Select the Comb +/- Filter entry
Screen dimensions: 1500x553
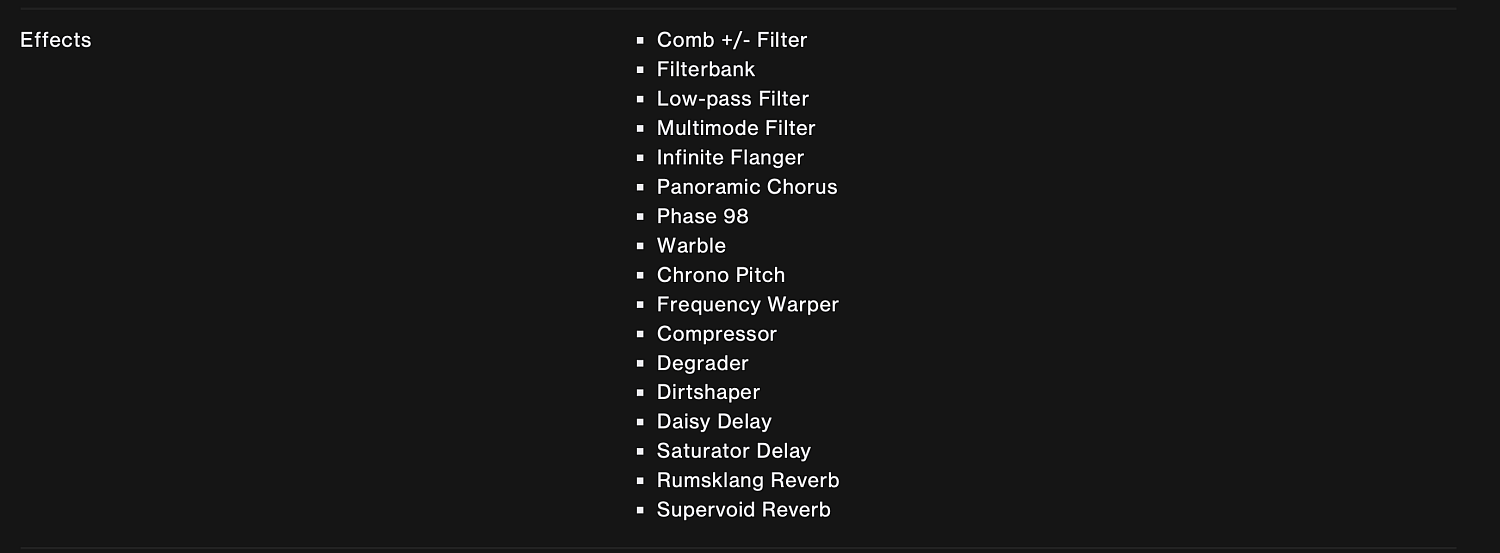coord(732,40)
